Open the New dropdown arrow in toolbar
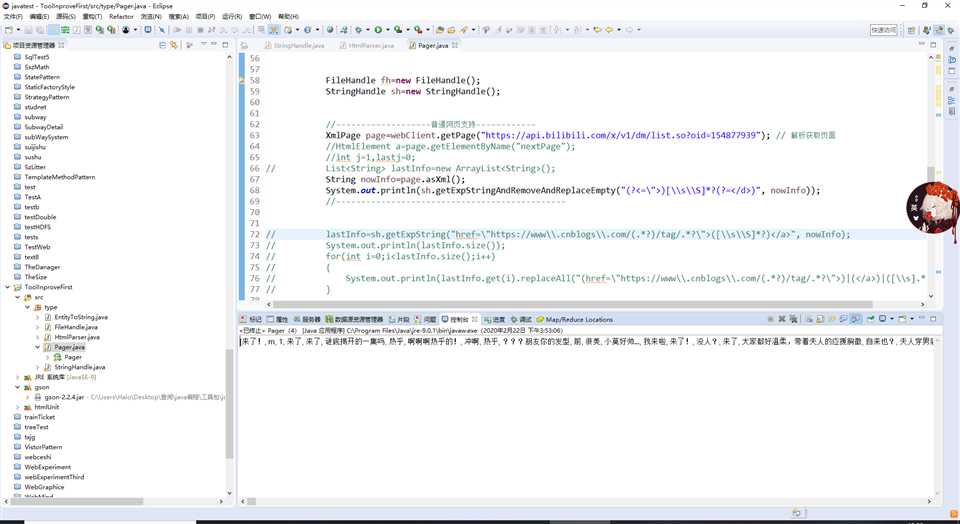Image resolution: width=960 pixels, height=524 pixels. (x=18, y=29)
